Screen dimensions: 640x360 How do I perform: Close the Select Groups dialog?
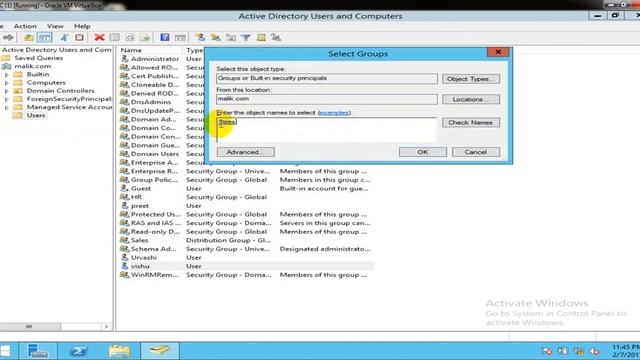point(498,52)
